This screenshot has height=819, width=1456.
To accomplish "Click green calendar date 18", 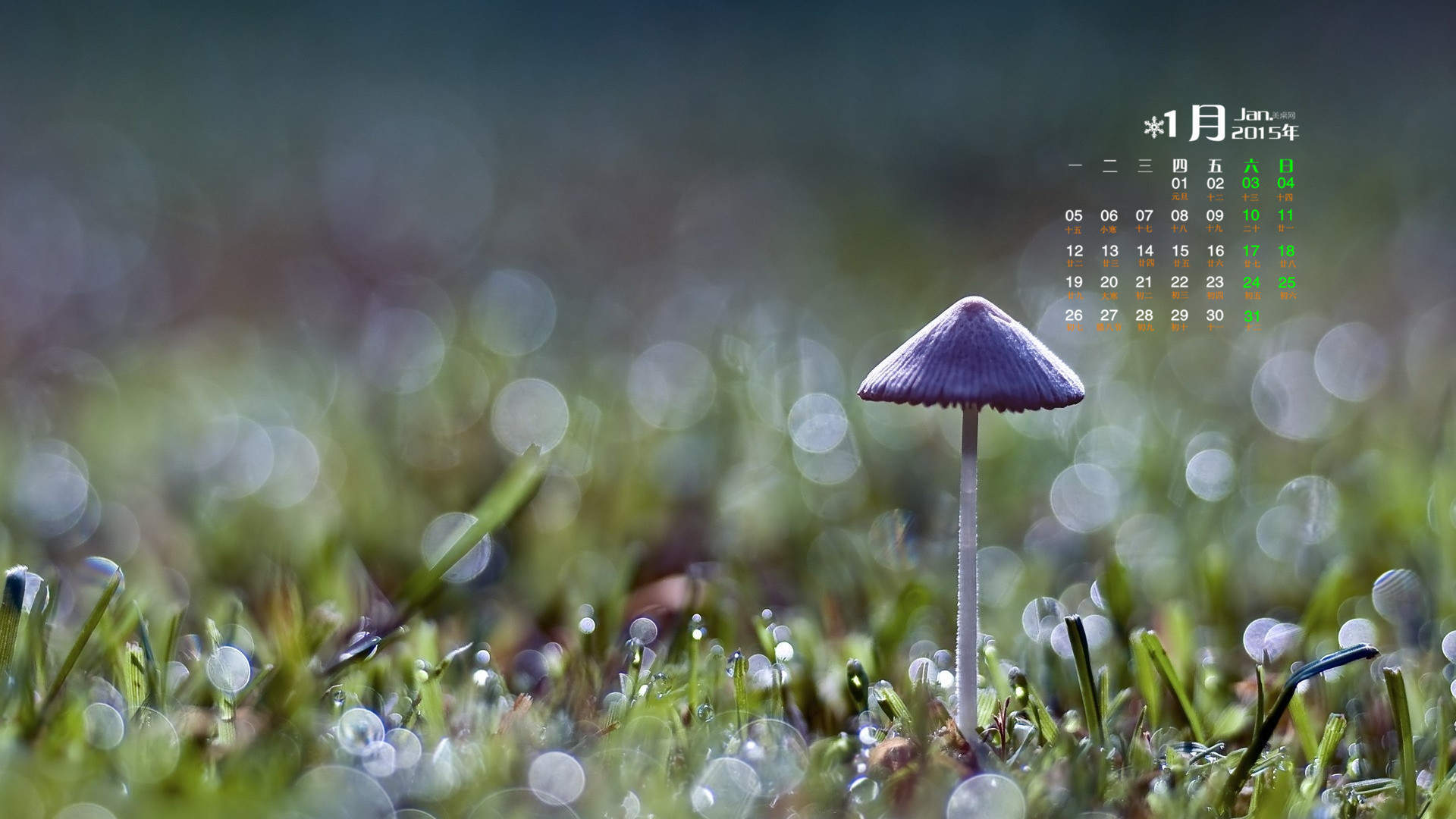I will coord(1286,251).
